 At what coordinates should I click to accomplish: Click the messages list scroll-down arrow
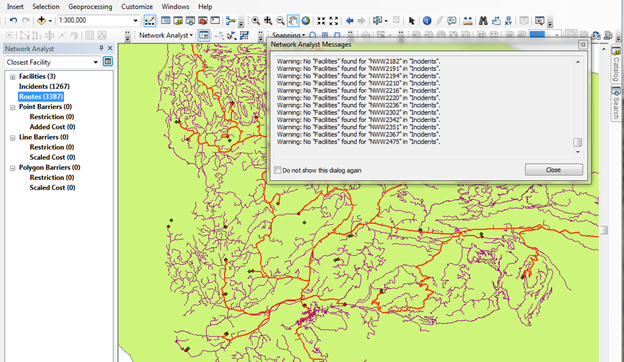pyautogui.click(x=578, y=152)
